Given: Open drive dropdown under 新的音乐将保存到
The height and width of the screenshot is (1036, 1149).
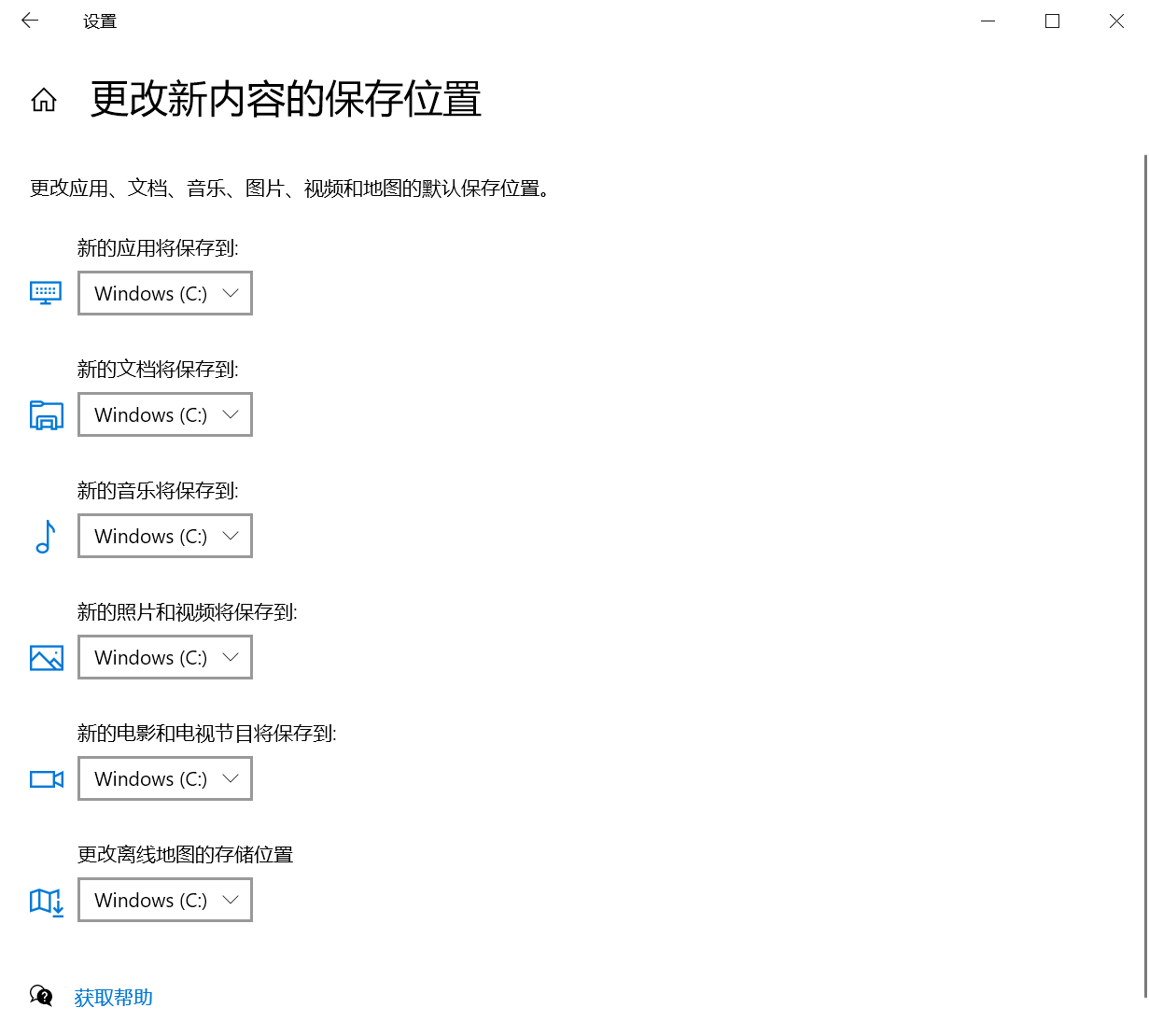Looking at the screenshot, I should 165,536.
